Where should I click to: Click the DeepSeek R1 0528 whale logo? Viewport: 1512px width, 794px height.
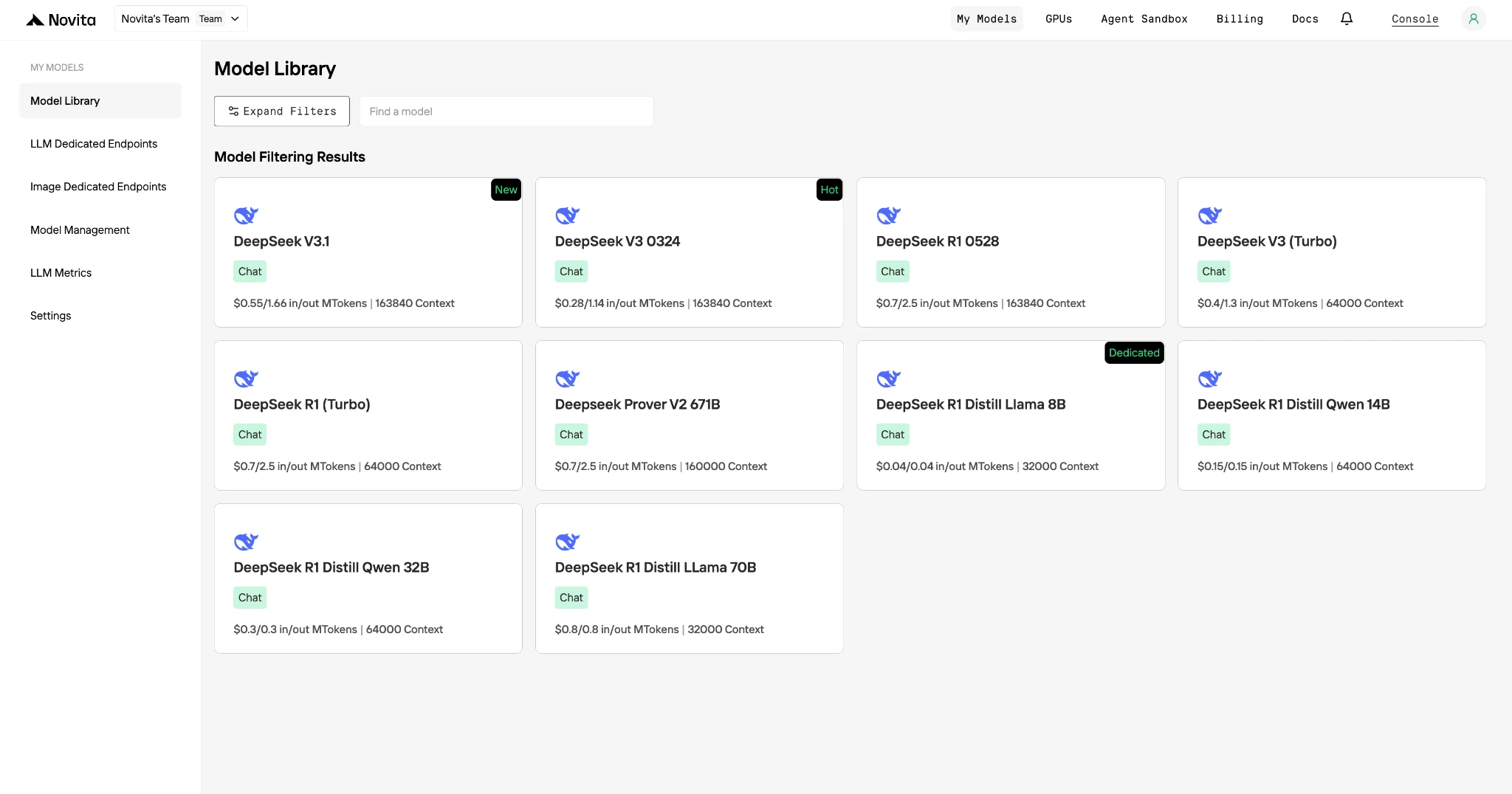coord(888,215)
